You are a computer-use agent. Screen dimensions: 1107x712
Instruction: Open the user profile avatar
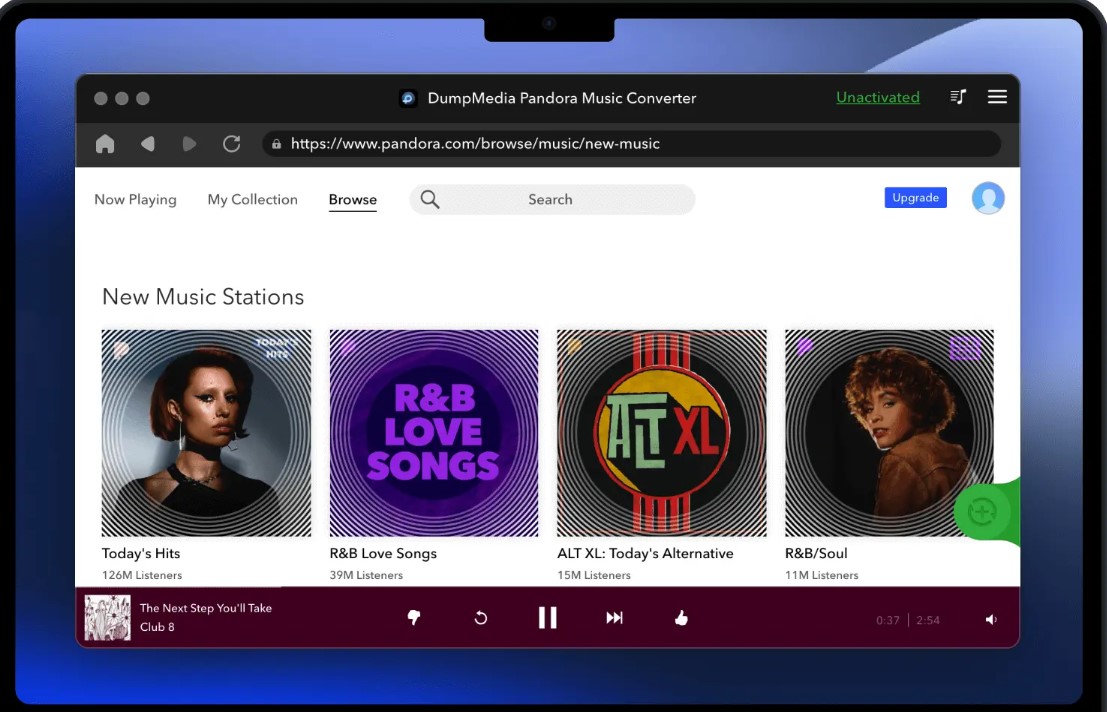pyautogui.click(x=988, y=198)
